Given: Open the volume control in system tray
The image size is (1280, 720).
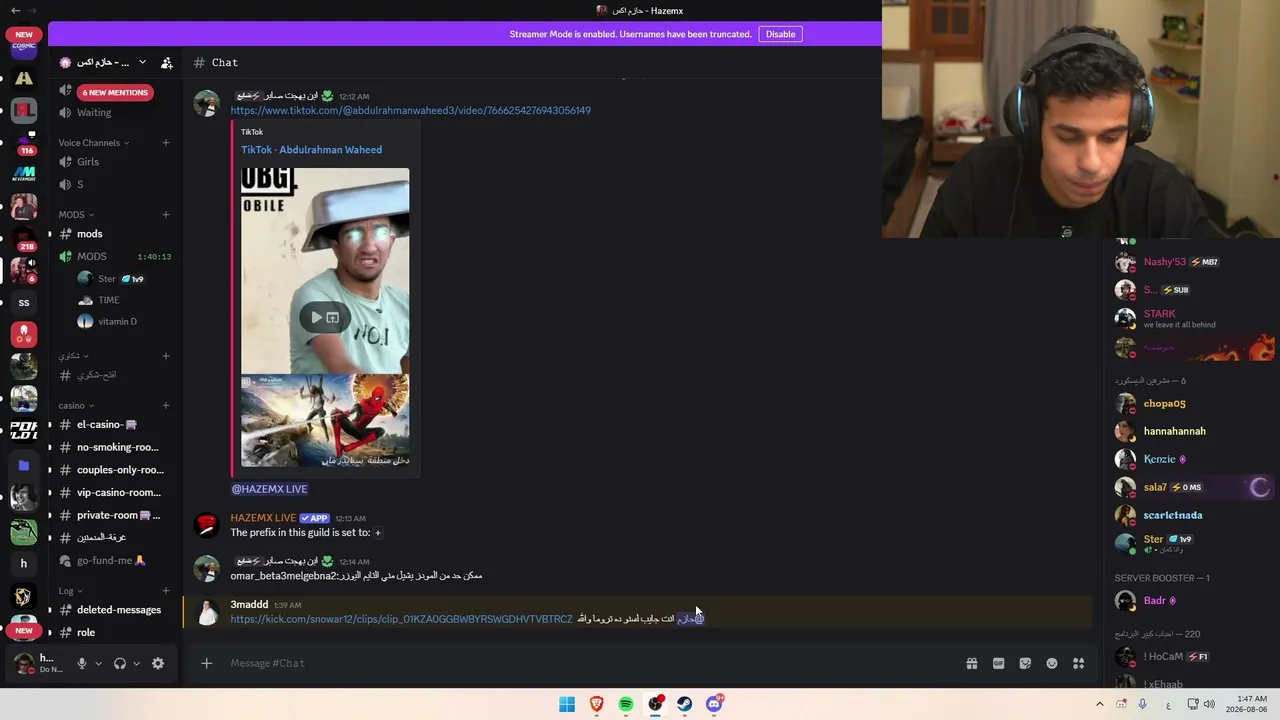Looking at the screenshot, I should click(x=1209, y=704).
